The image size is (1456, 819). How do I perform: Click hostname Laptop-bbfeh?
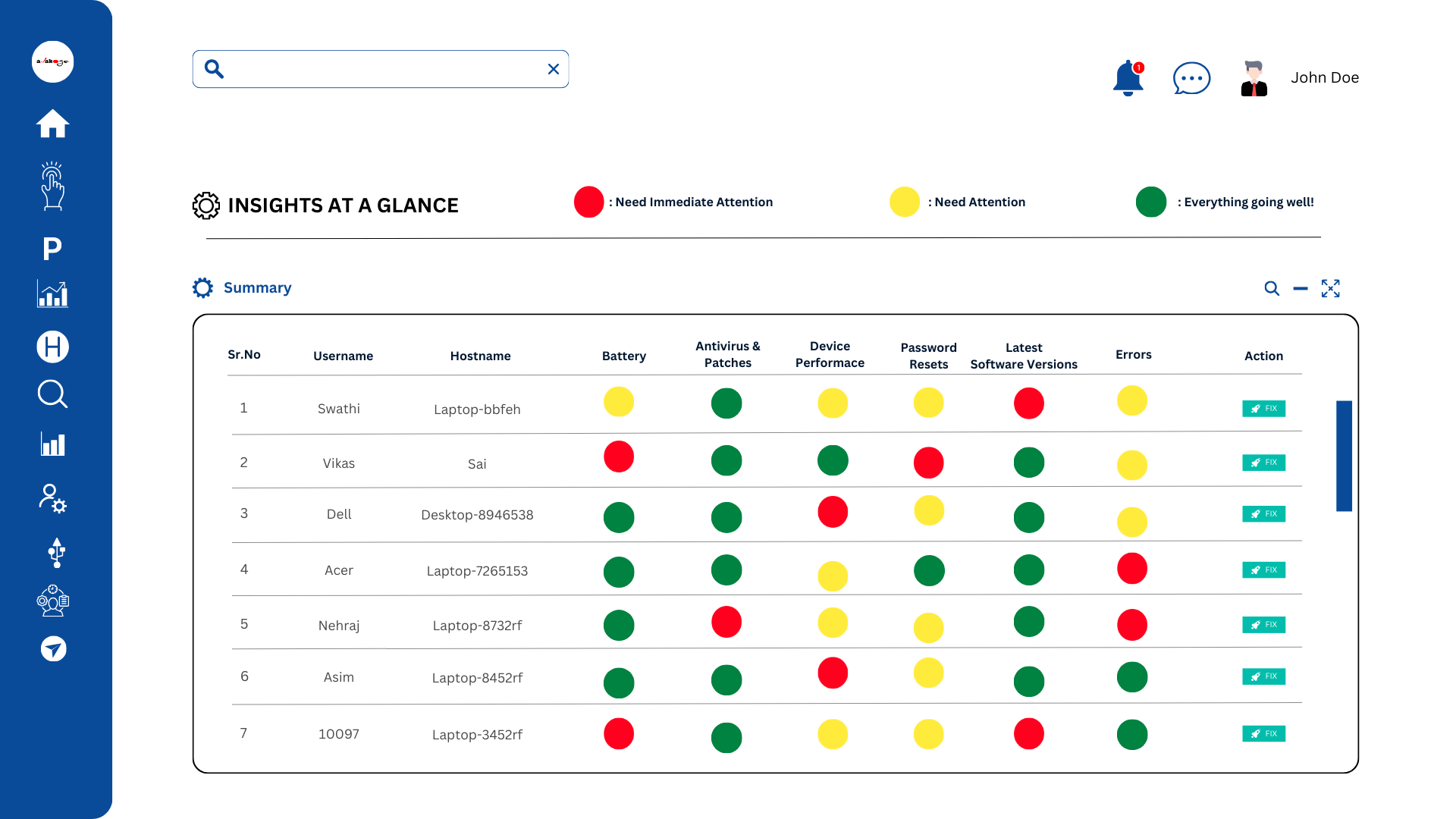pos(477,409)
